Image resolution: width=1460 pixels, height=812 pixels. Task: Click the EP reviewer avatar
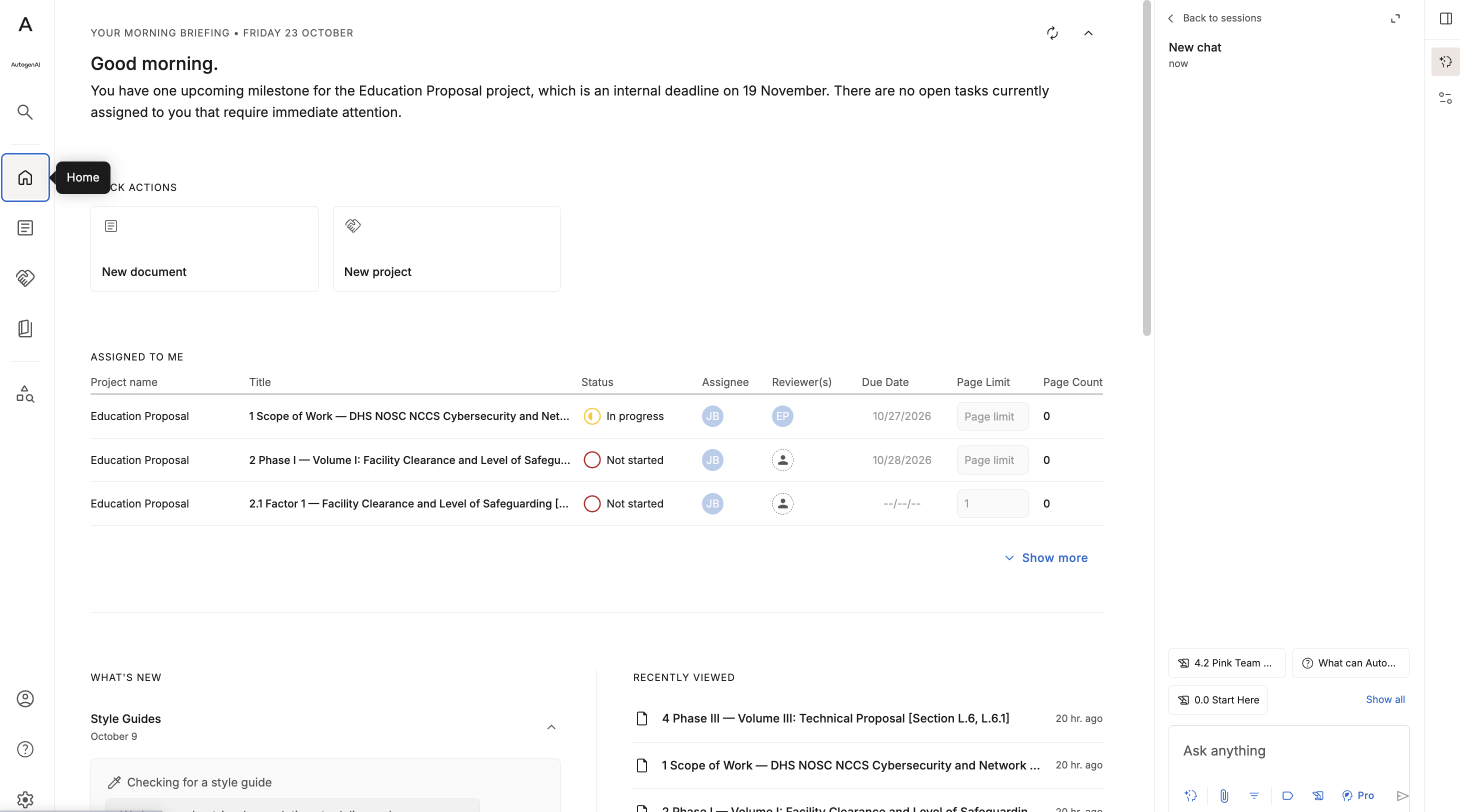click(782, 416)
